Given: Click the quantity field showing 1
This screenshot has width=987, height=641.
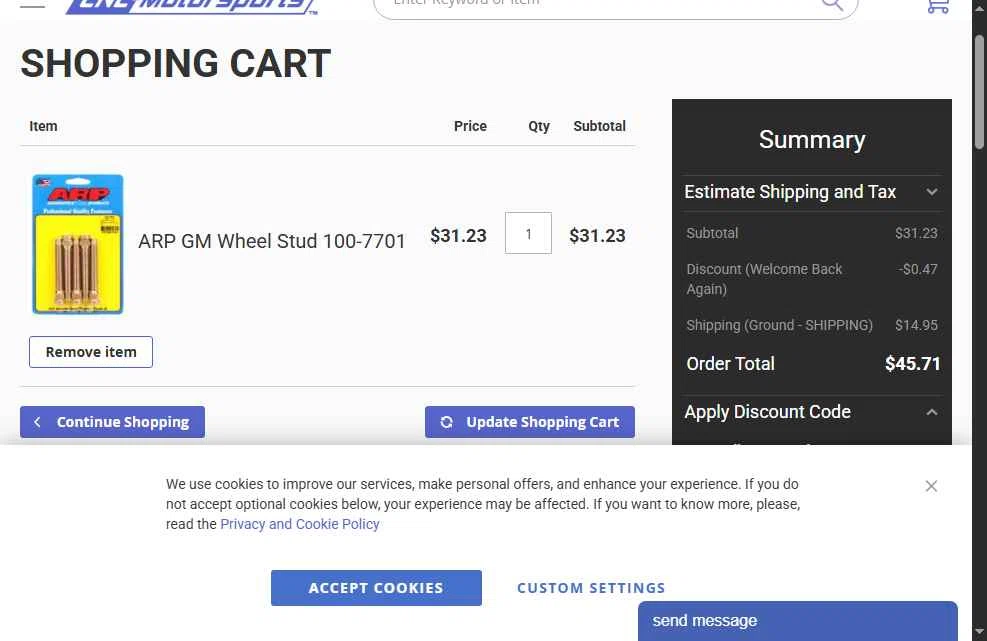Looking at the screenshot, I should click(528, 233).
